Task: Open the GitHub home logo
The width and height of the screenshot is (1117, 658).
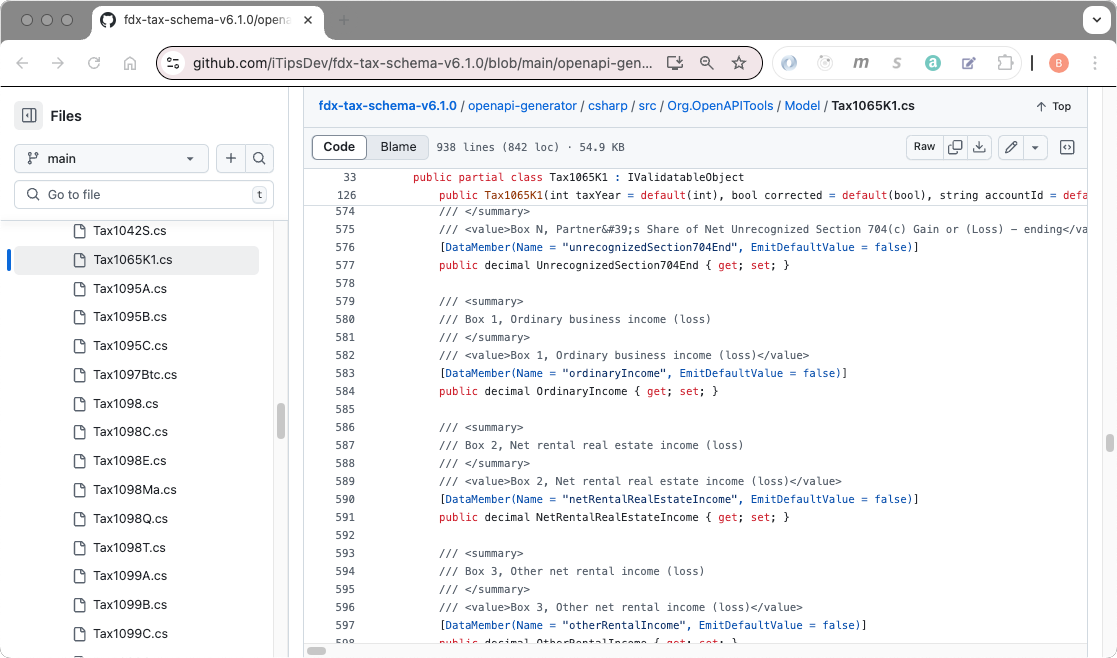Action: tap(108, 19)
